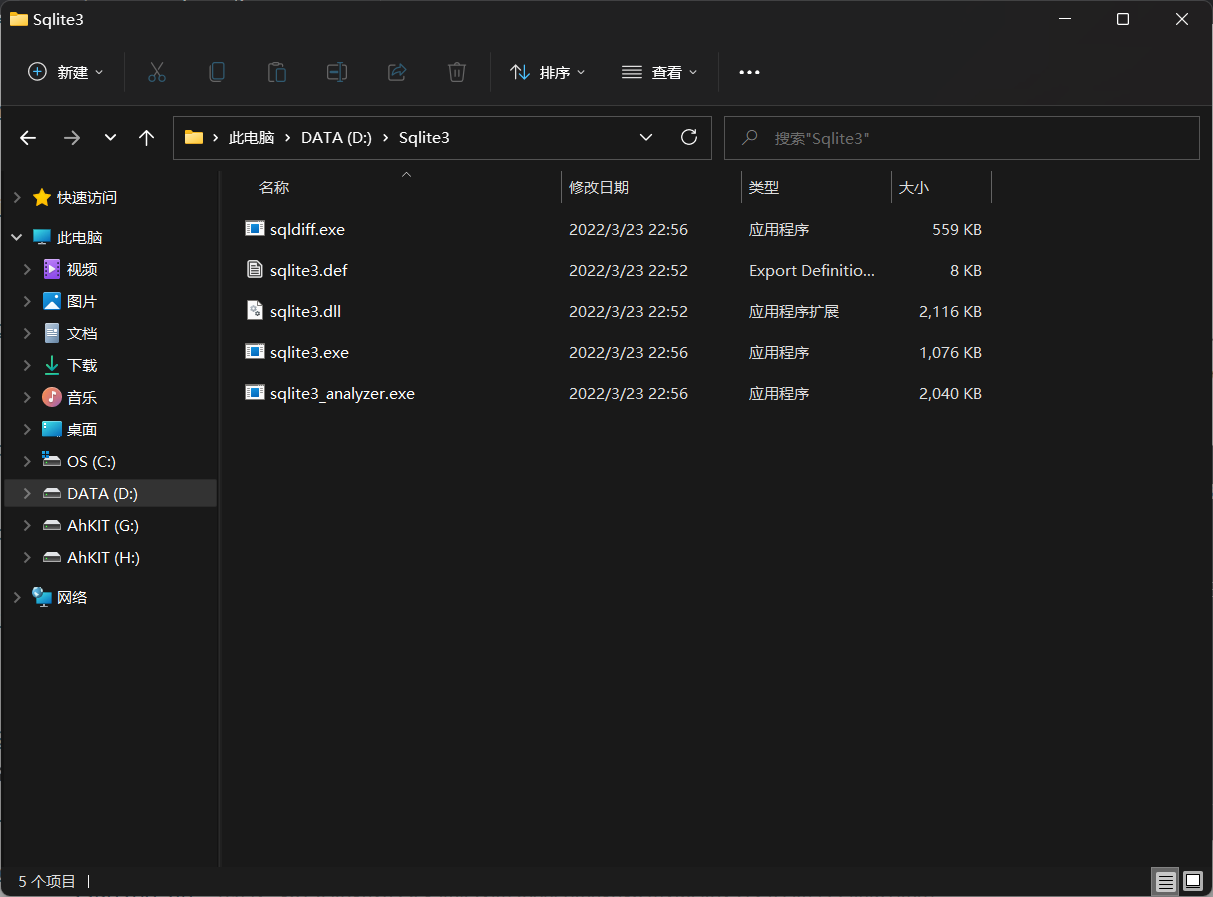
Task: Expand 视频 tree node chevron
Action: (27, 270)
